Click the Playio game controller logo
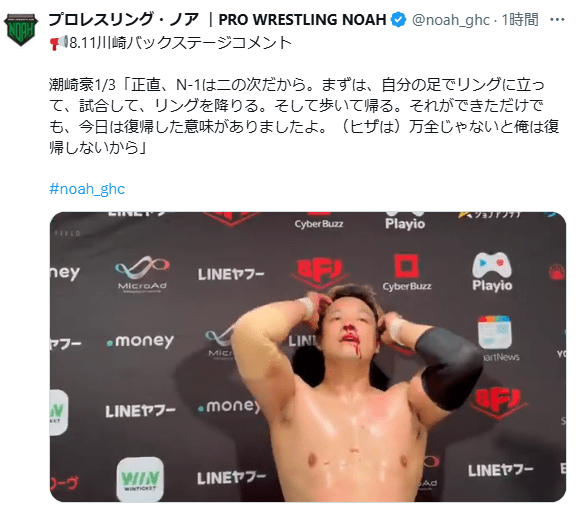The width and height of the screenshot is (581, 508). (492, 272)
